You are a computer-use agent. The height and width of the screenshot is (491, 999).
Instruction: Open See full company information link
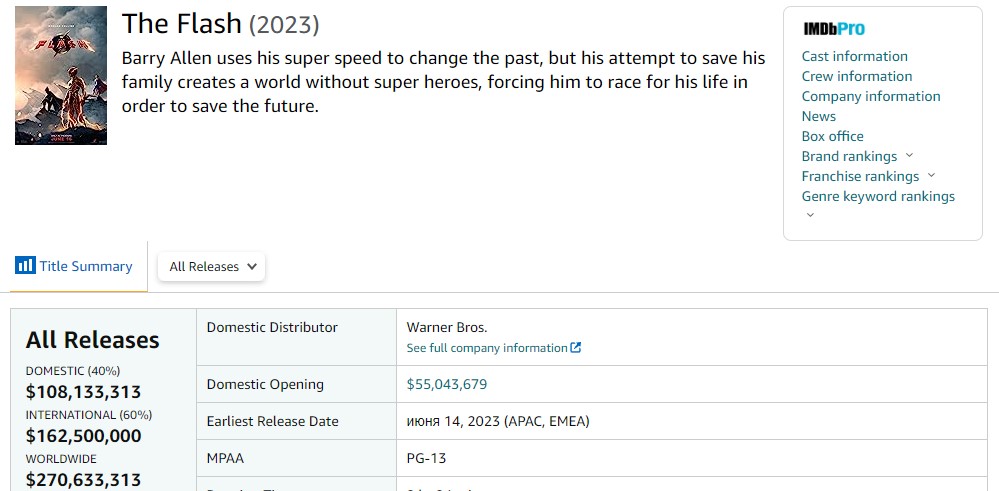[487, 348]
